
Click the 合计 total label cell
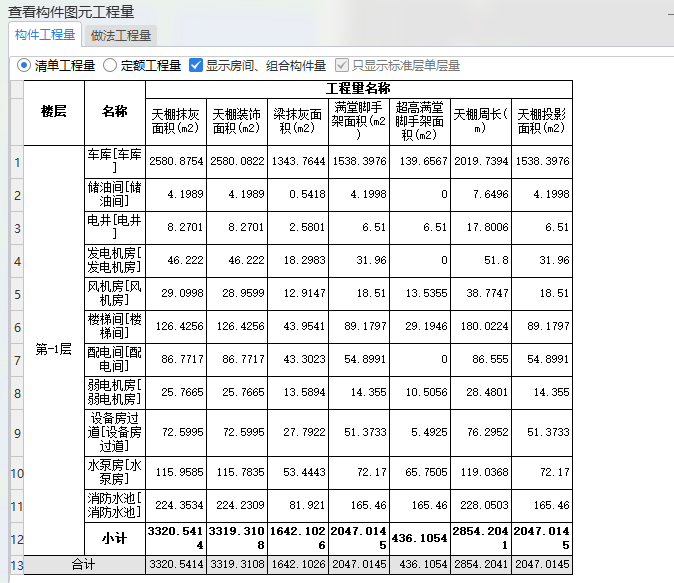click(84, 565)
